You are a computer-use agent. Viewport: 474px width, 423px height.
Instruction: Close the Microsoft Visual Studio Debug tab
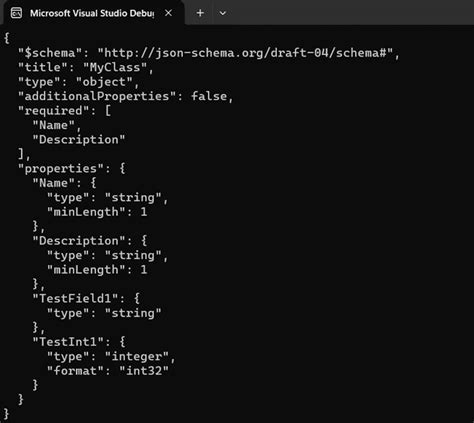coord(169,13)
